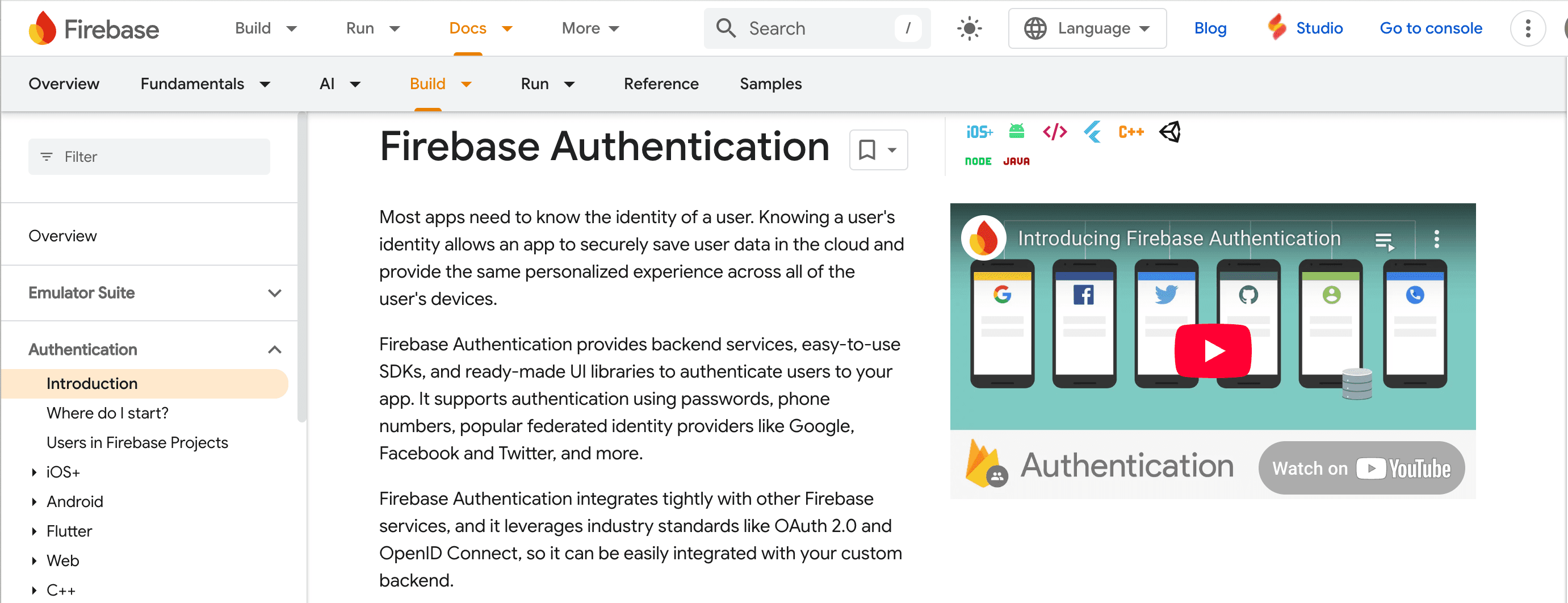The width and height of the screenshot is (1568, 603).
Task: Open the Language dropdown
Action: point(1087,28)
